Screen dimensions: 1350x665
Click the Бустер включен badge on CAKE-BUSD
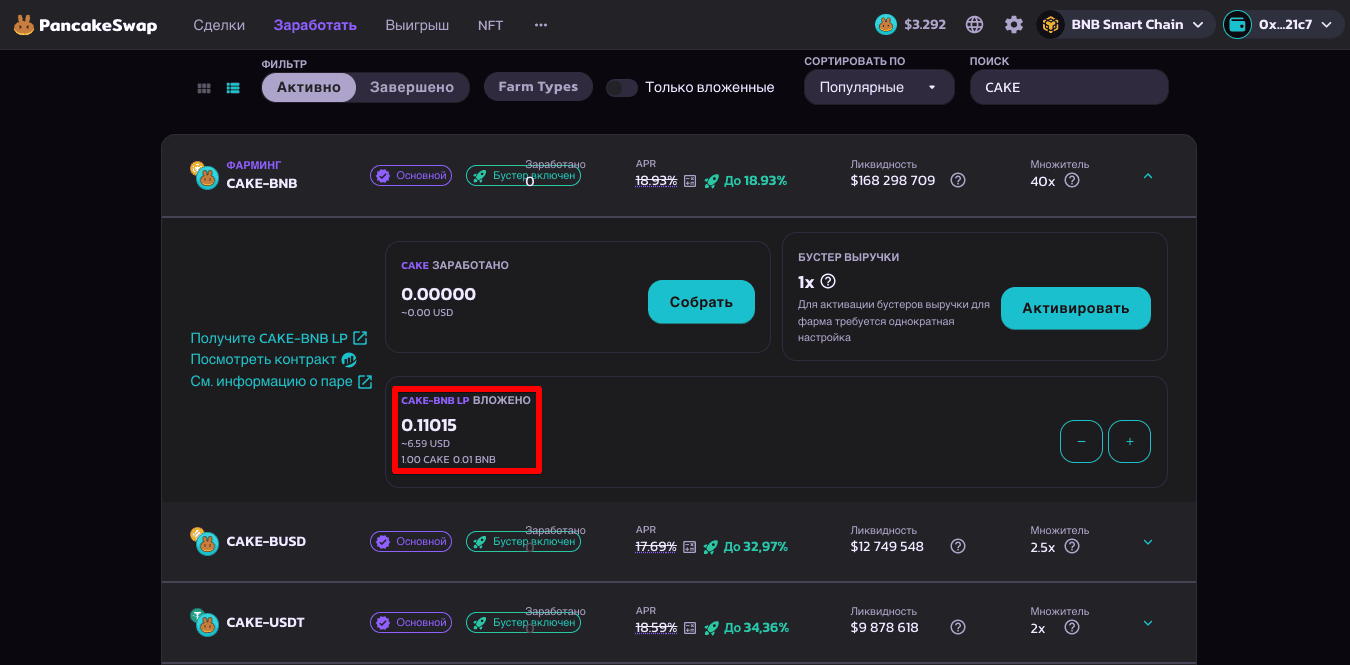(523, 542)
